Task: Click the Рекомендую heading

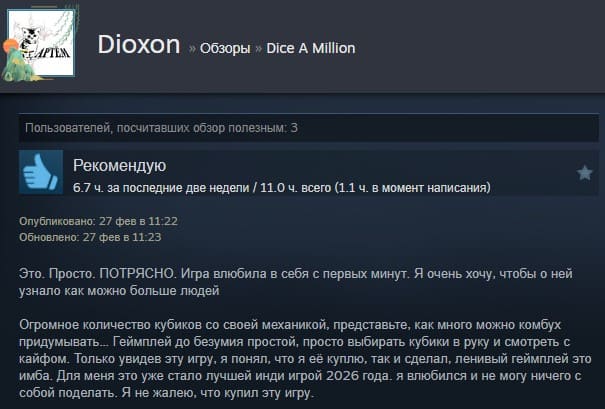Action: pos(120,166)
